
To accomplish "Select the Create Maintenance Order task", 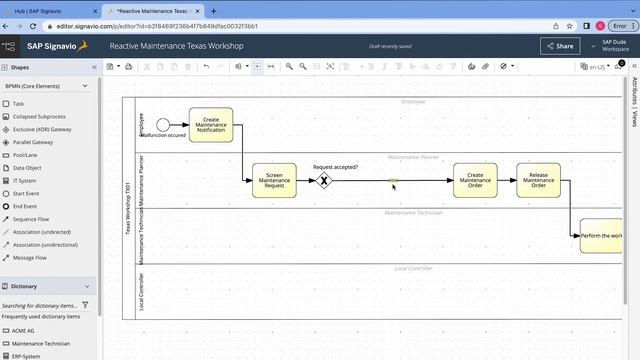I will coord(475,180).
